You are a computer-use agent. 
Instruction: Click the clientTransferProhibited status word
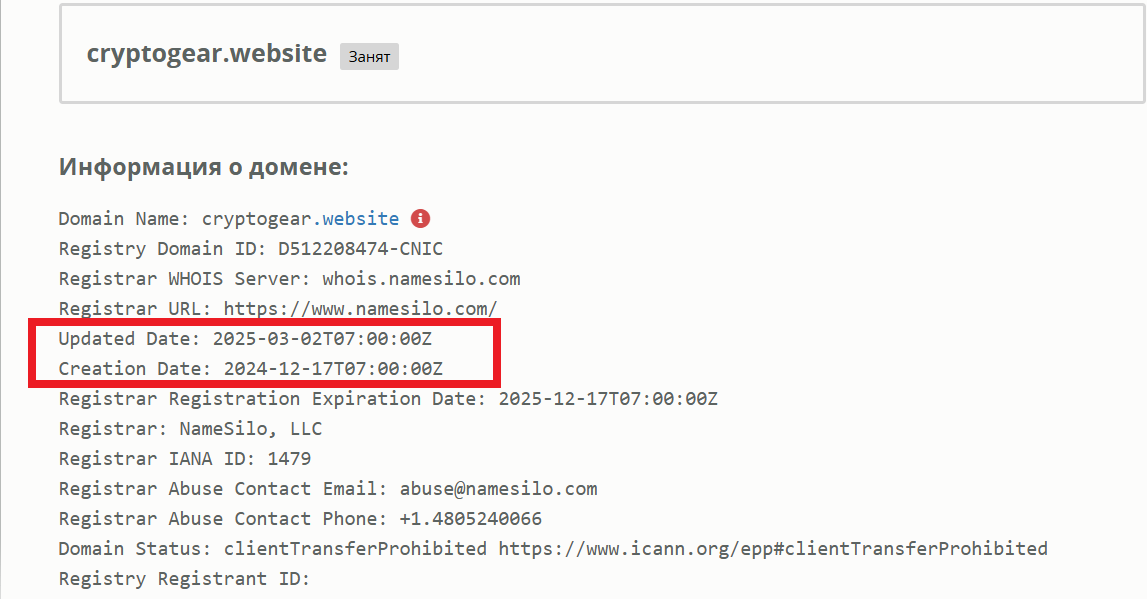point(356,549)
